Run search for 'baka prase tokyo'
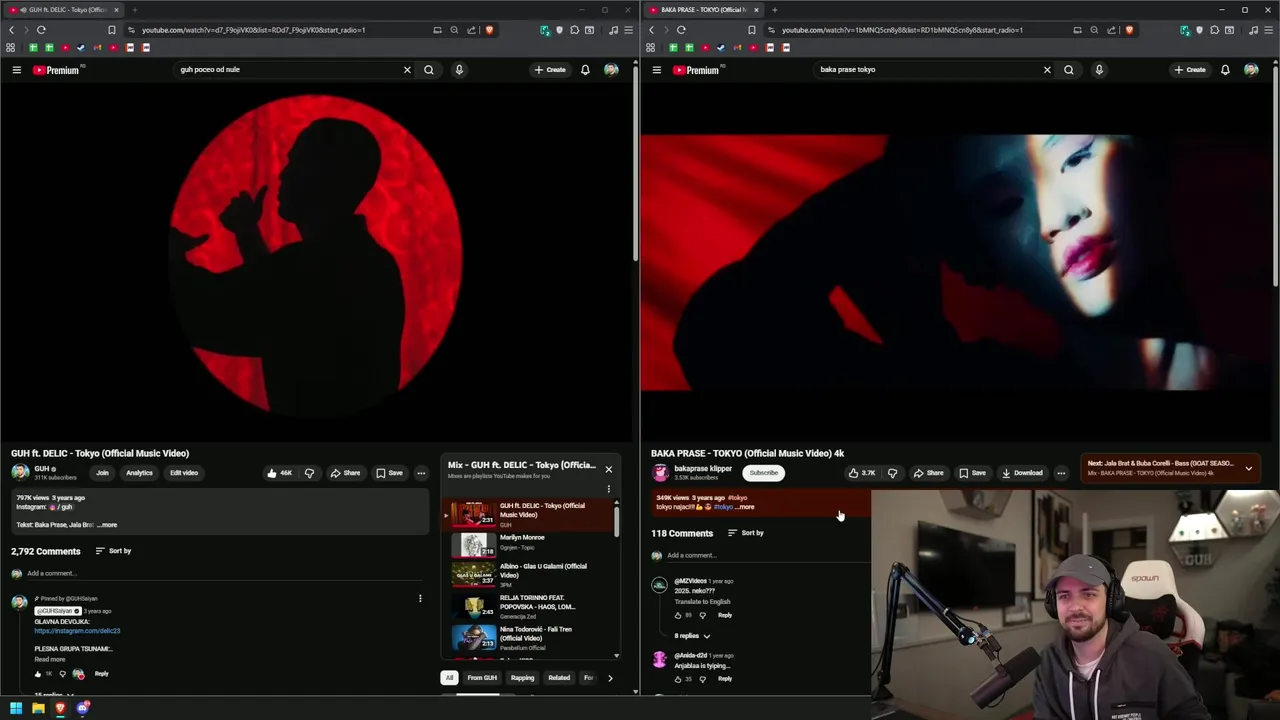 pyautogui.click(x=1069, y=70)
